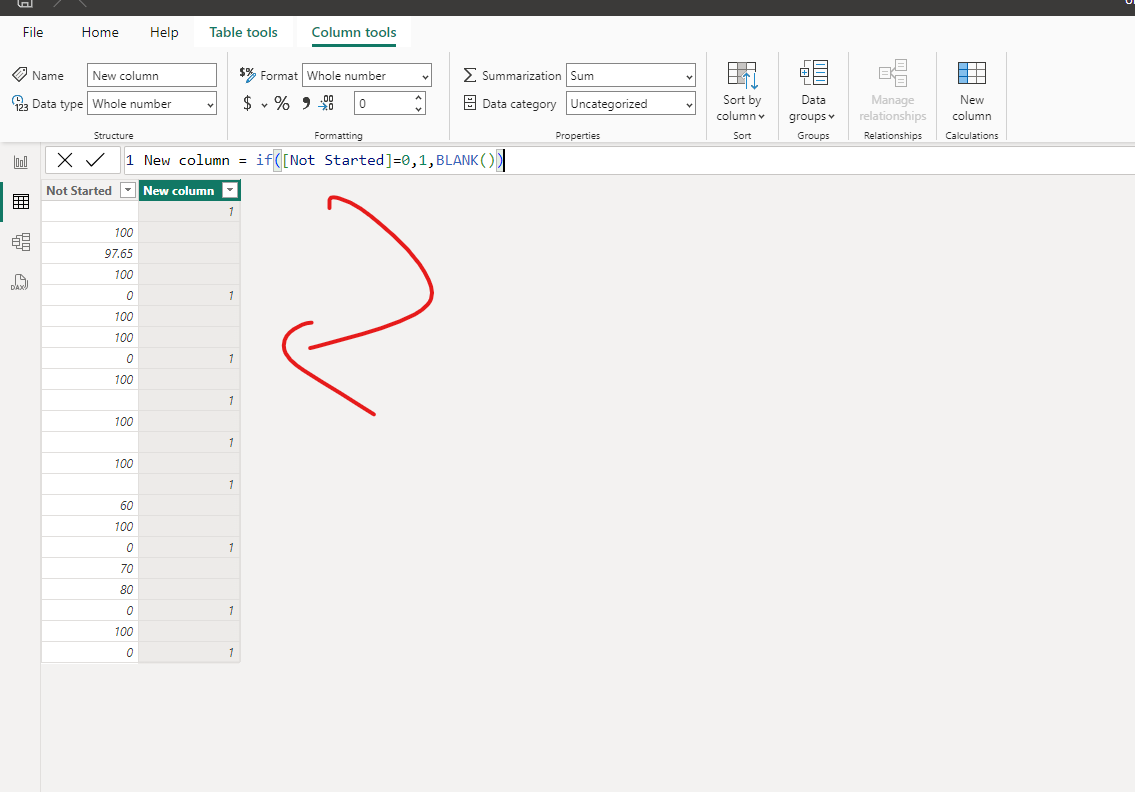Open Data type dropdown Whole number
The height and width of the screenshot is (792, 1135).
coord(152,104)
